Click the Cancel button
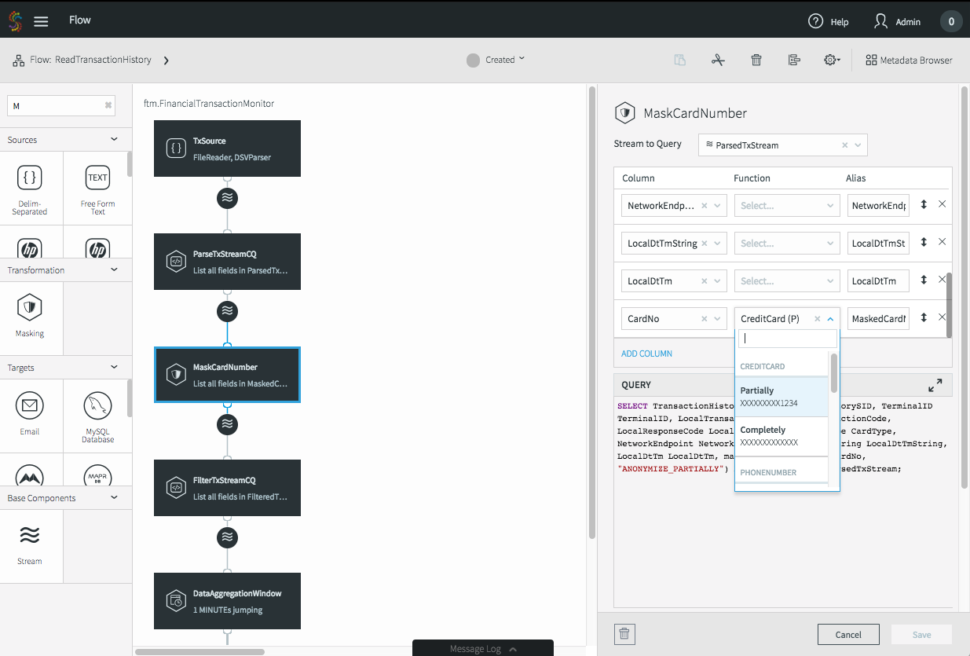 click(847, 633)
